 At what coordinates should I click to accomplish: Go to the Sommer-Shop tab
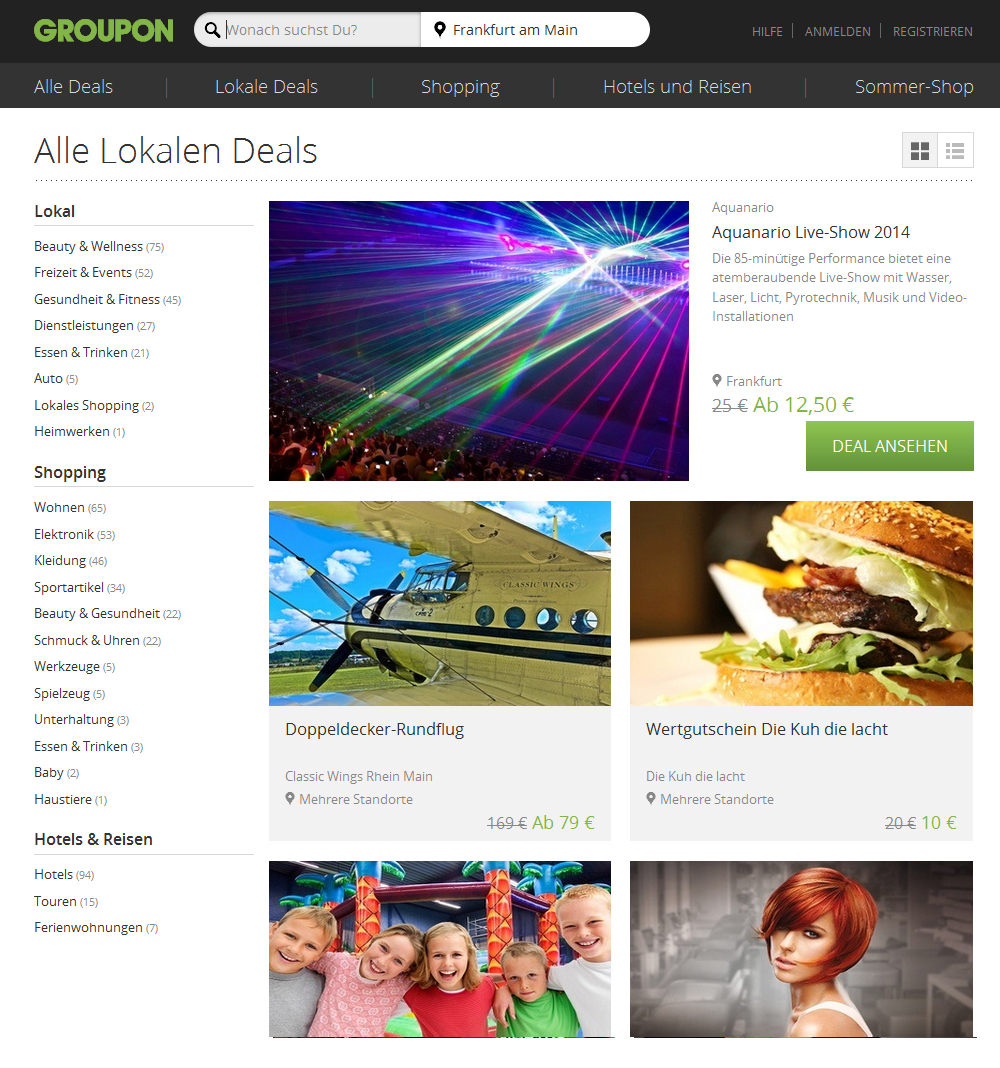tap(913, 87)
